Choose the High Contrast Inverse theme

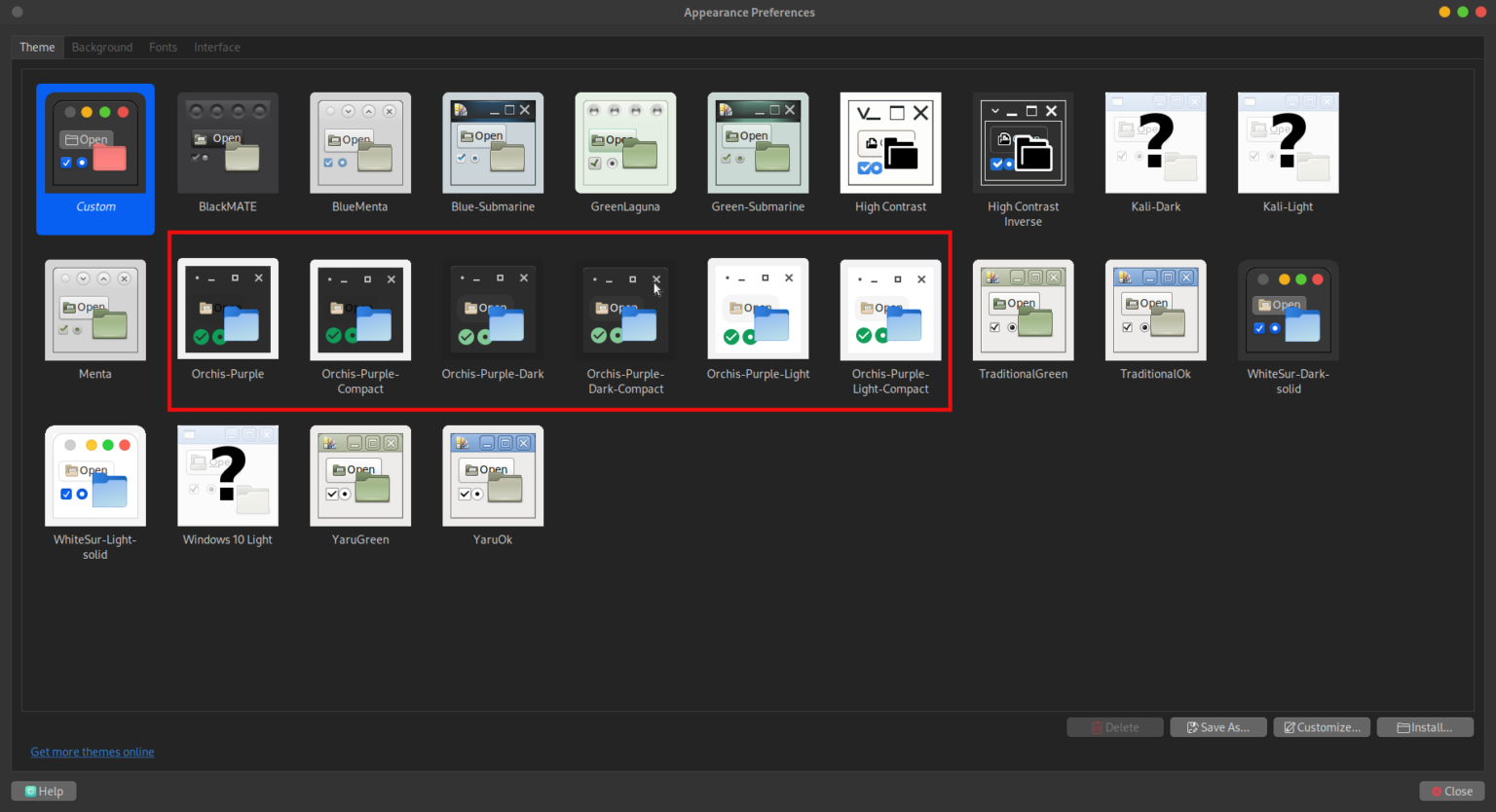[1023, 143]
